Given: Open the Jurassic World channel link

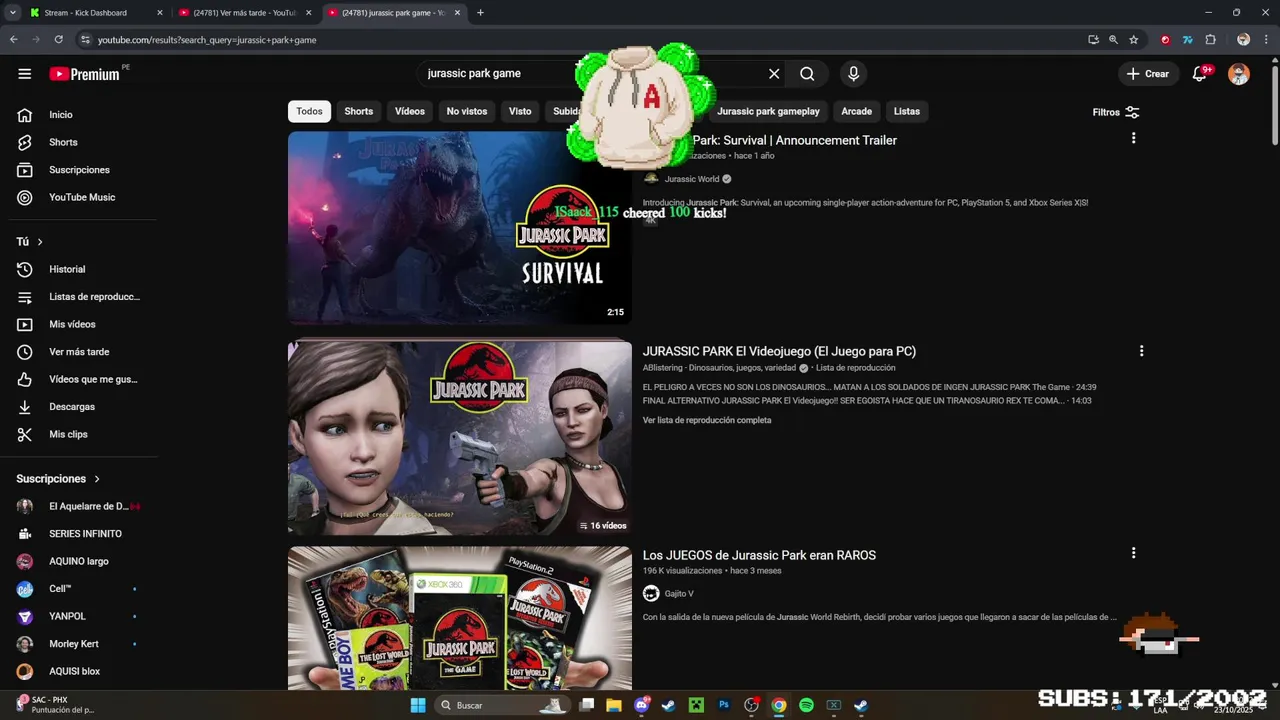Looking at the screenshot, I should [x=692, y=179].
